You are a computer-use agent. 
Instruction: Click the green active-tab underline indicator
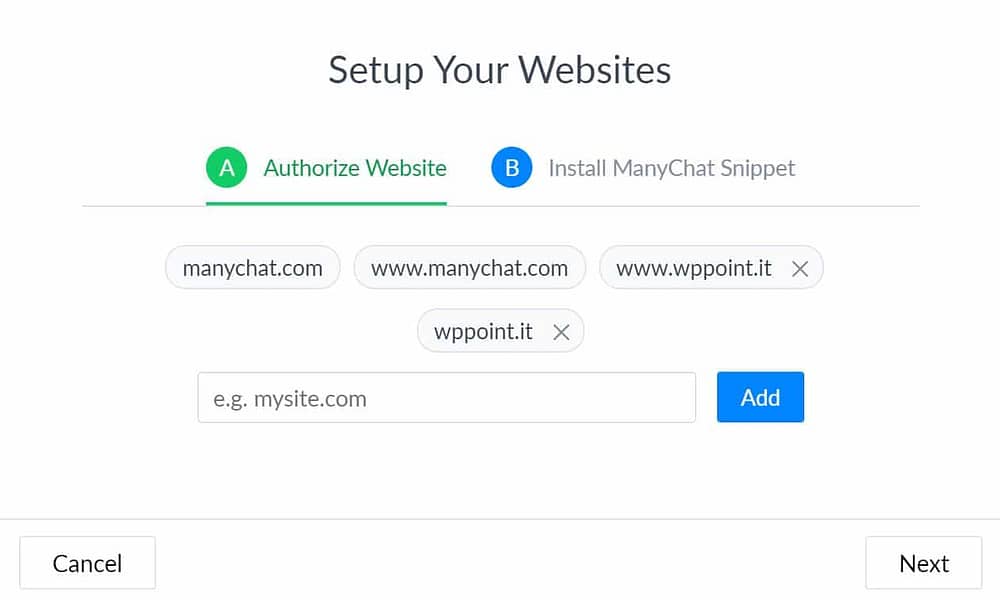[x=326, y=204]
